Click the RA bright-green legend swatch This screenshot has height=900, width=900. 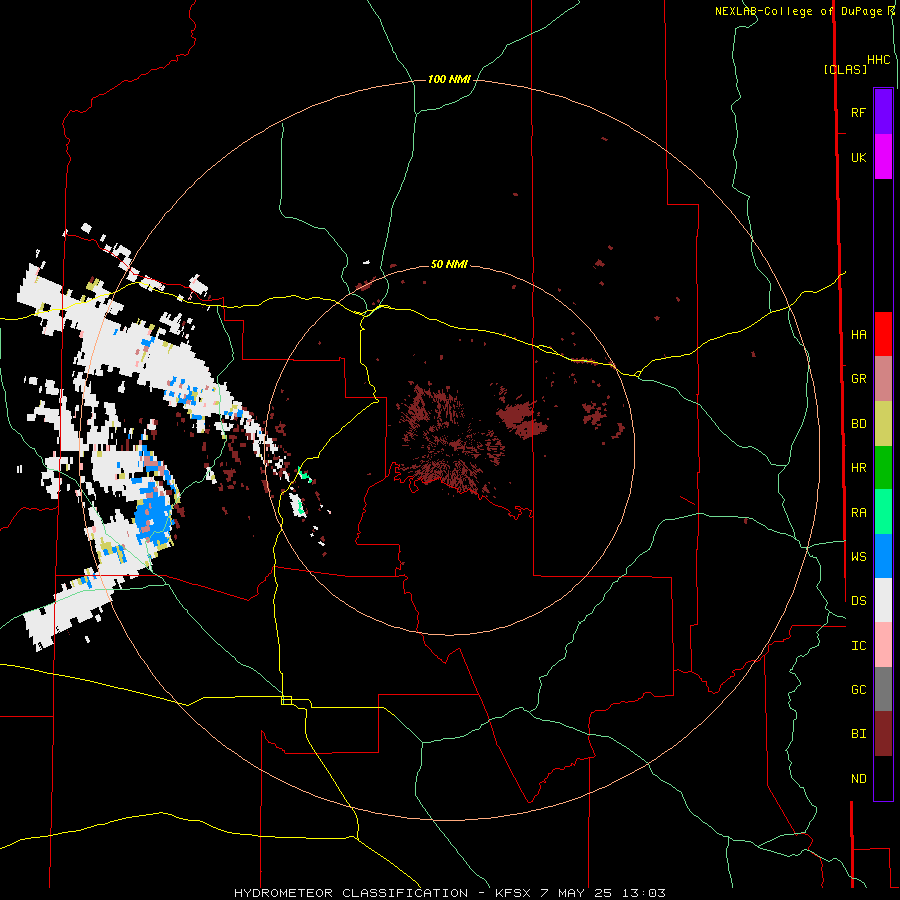(x=883, y=512)
